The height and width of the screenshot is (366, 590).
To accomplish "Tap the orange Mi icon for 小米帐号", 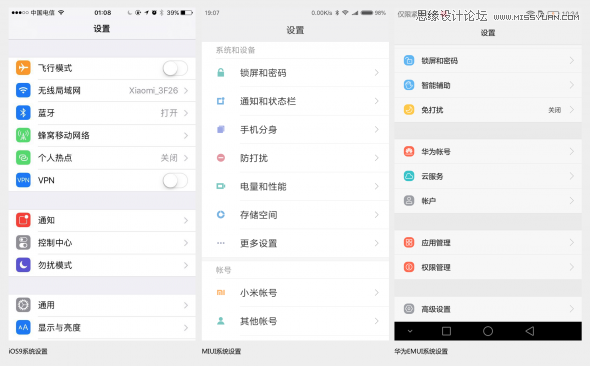I will coord(221,292).
